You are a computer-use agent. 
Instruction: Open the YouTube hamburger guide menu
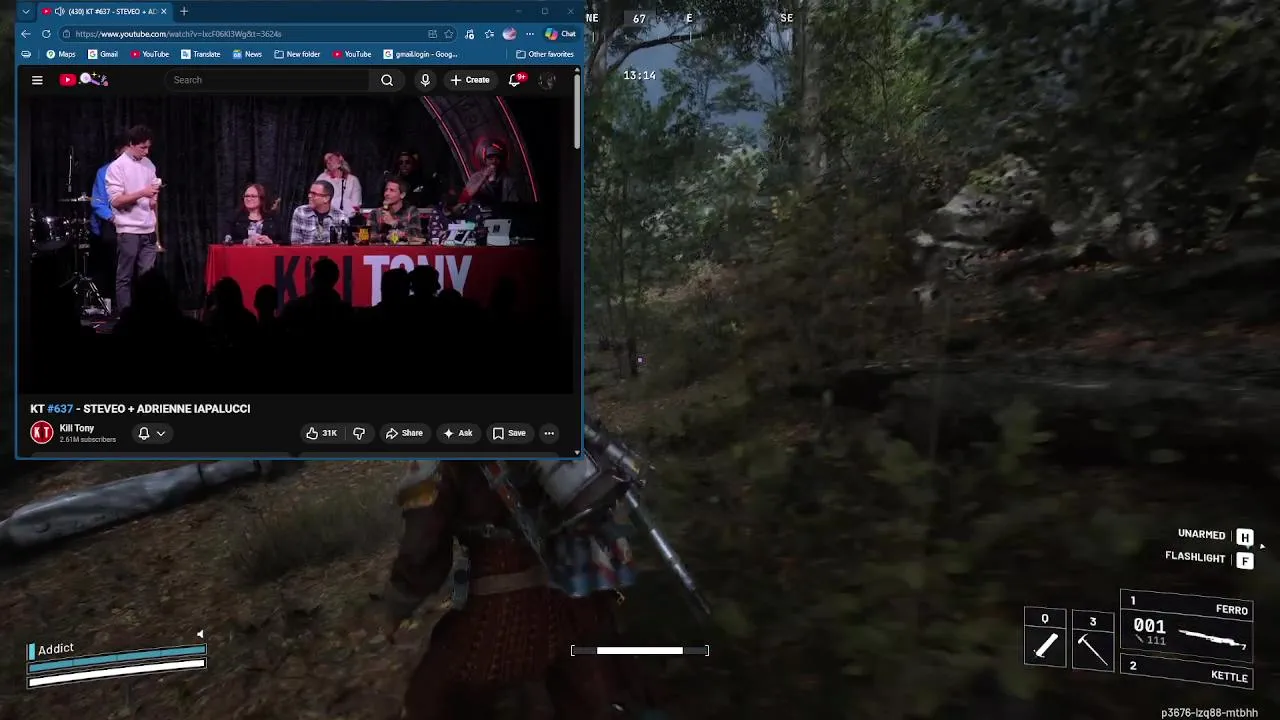pyautogui.click(x=37, y=80)
